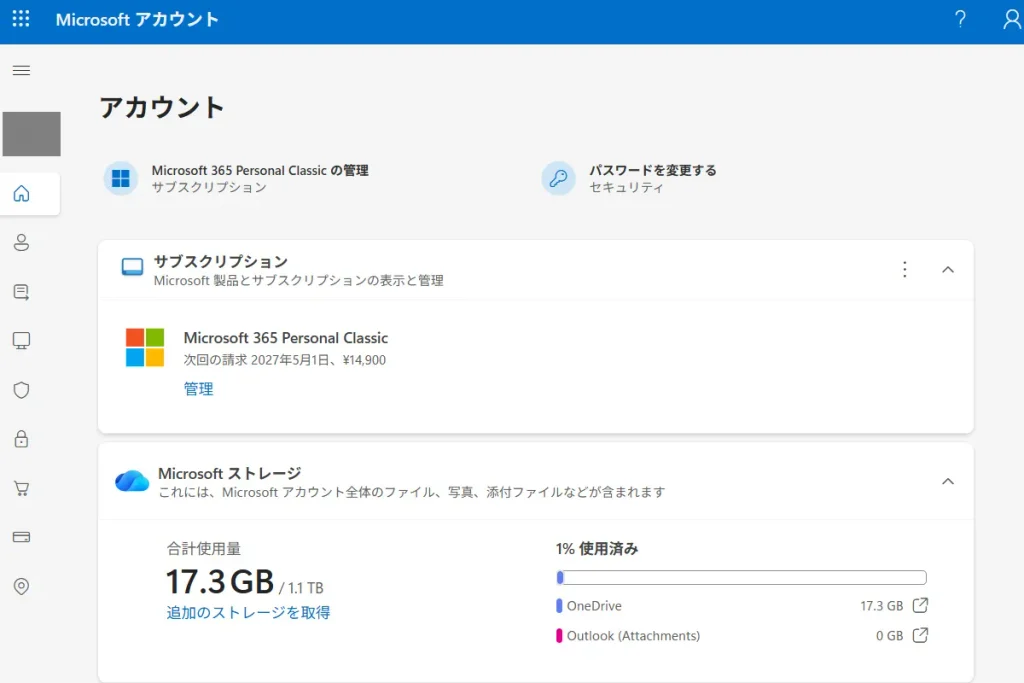Open Microsoft 365 Personal Classic の管理 link
Screen dimensions: 1024x683
(x=260, y=170)
